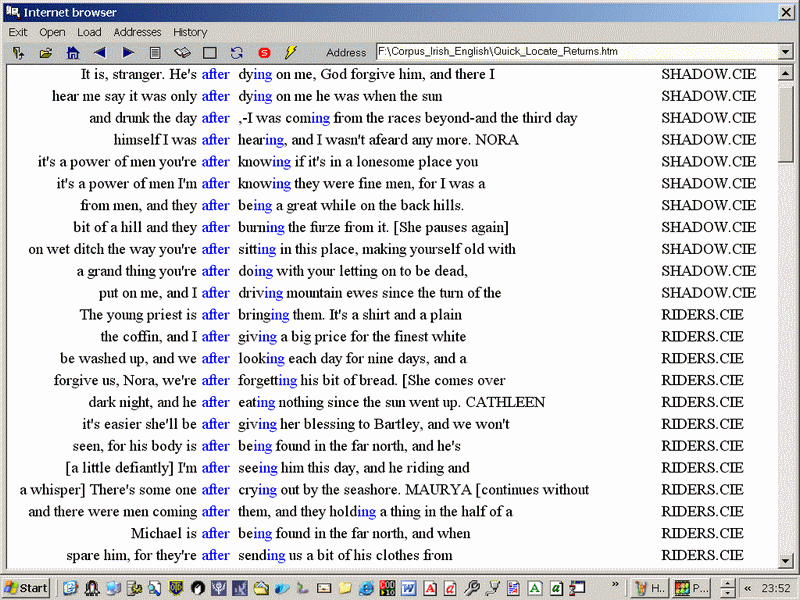The width and height of the screenshot is (800, 600).
Task: Navigate back with the left arrow
Action: click(100, 52)
